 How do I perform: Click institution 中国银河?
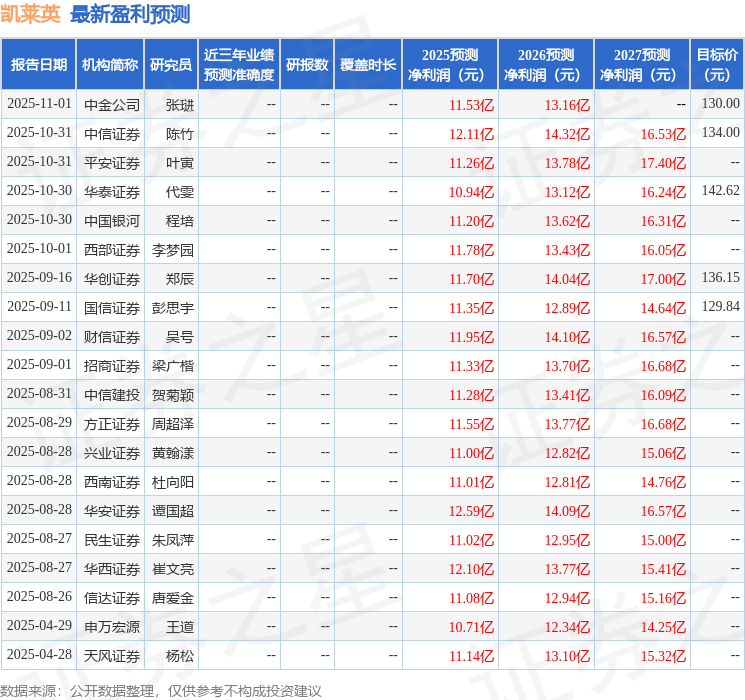[x=112, y=221]
